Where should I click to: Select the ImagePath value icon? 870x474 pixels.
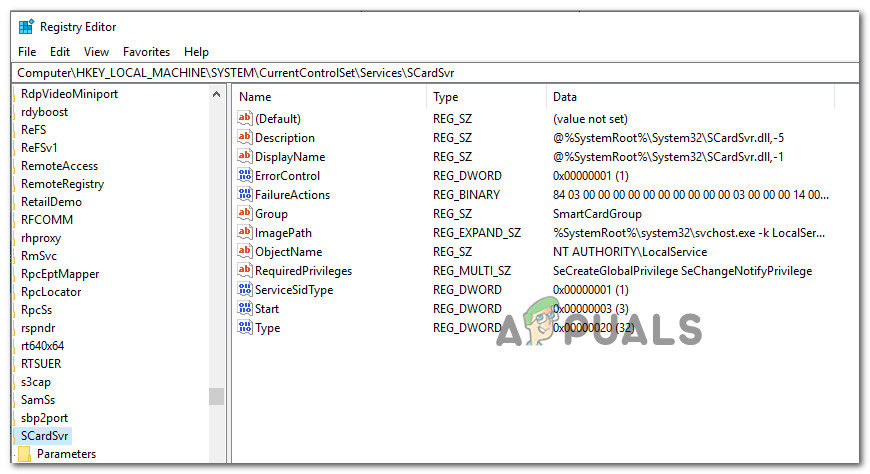pos(245,232)
